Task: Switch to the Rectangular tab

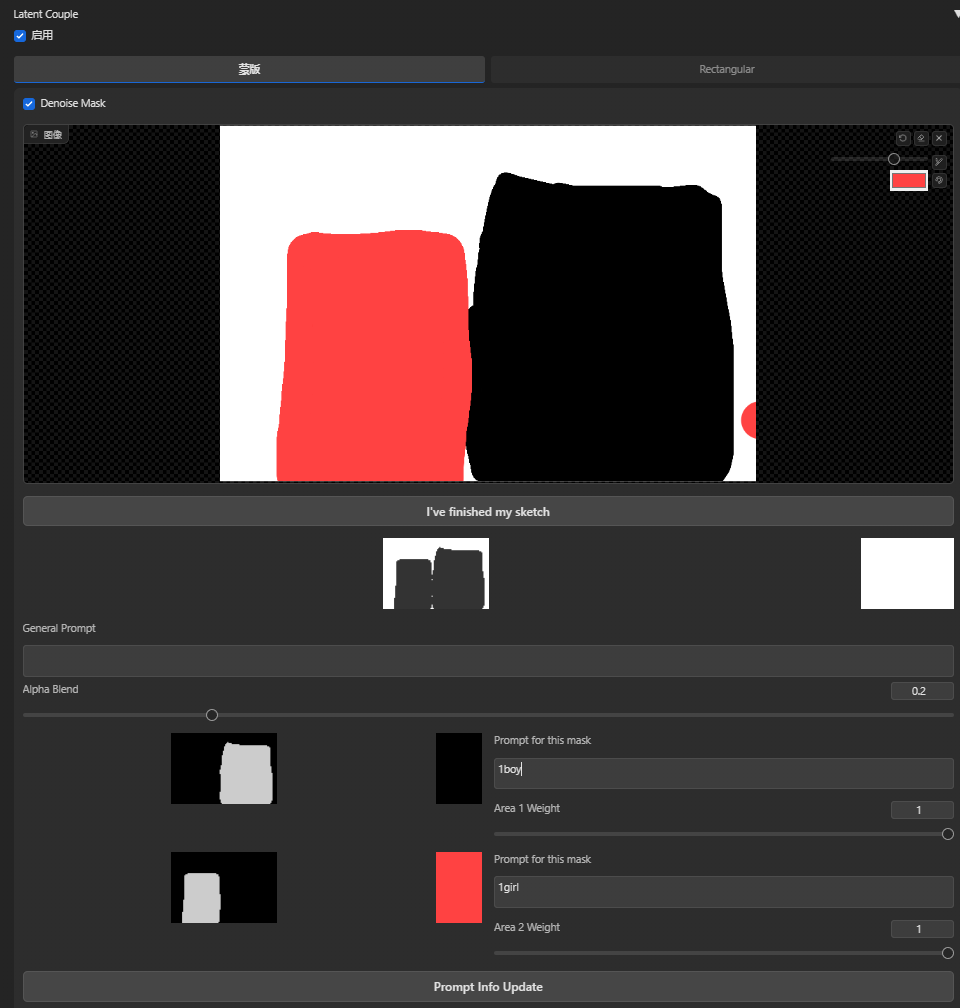Action: 726,69
